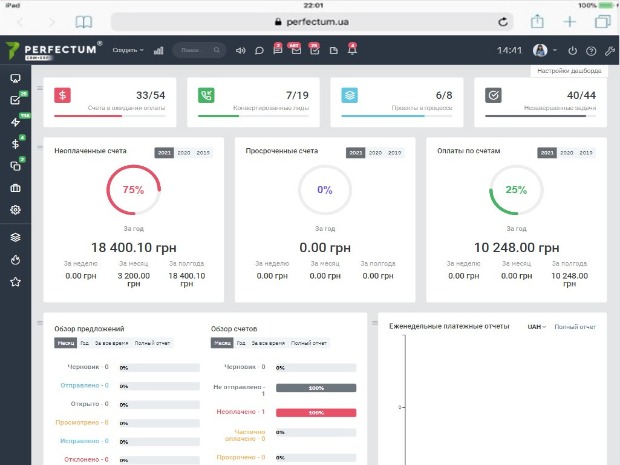Click the power logout icon
This screenshot has width=620, height=465.
click(x=572, y=51)
